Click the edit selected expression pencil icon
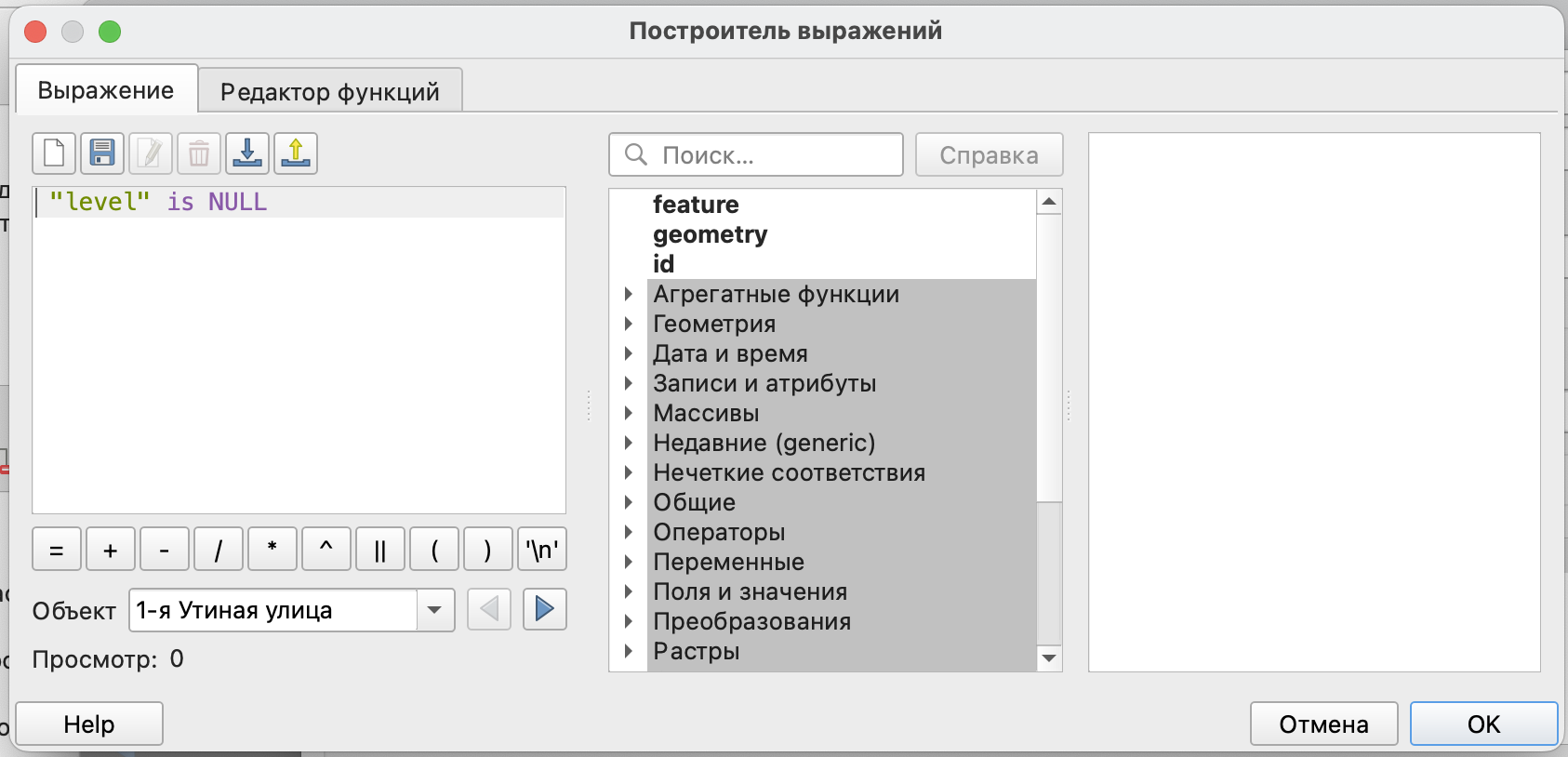The width and height of the screenshot is (1568, 757). (x=151, y=153)
